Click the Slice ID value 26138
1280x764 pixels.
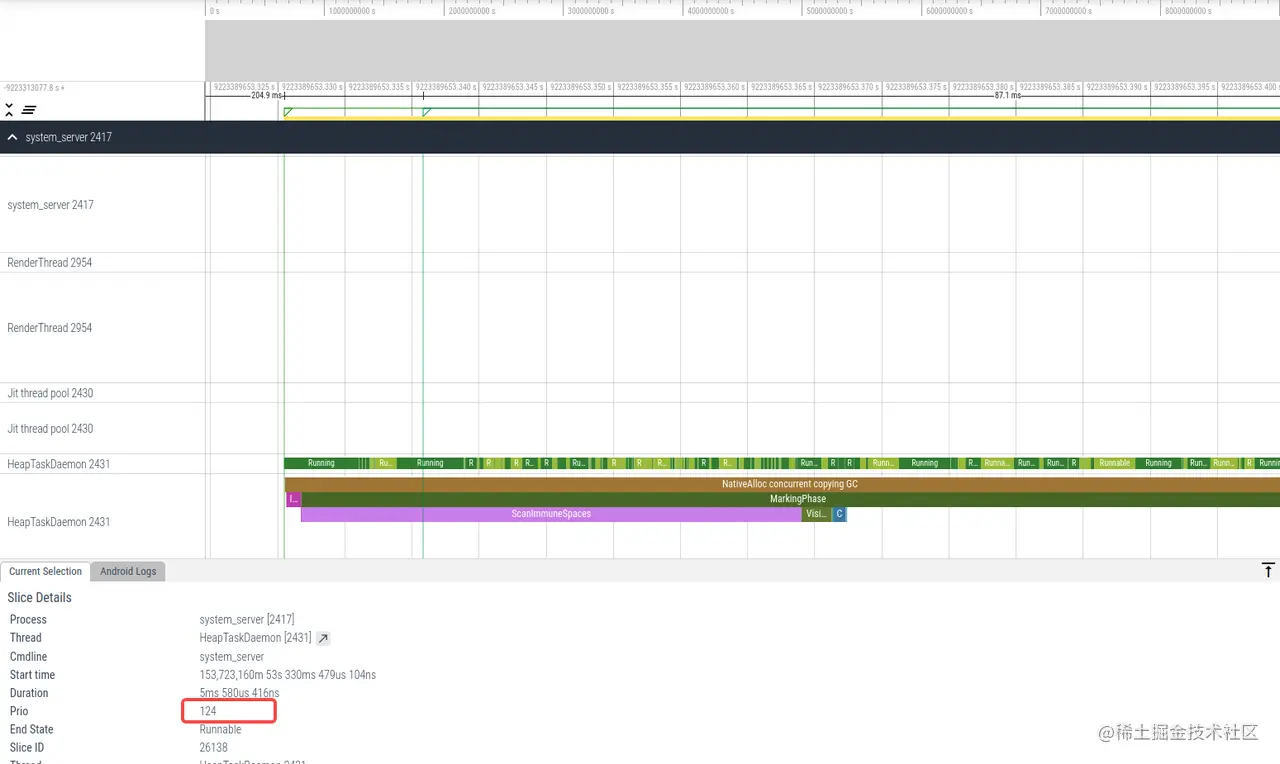[215, 747]
